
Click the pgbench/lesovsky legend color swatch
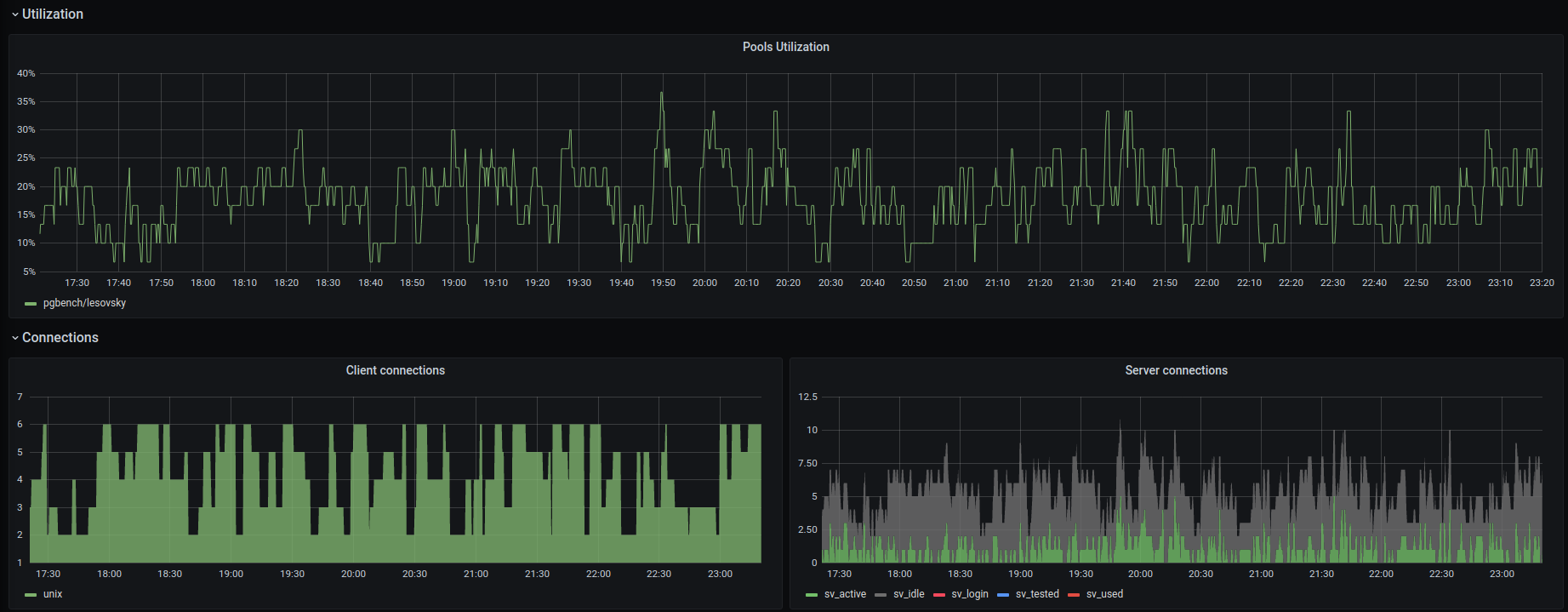(31, 304)
